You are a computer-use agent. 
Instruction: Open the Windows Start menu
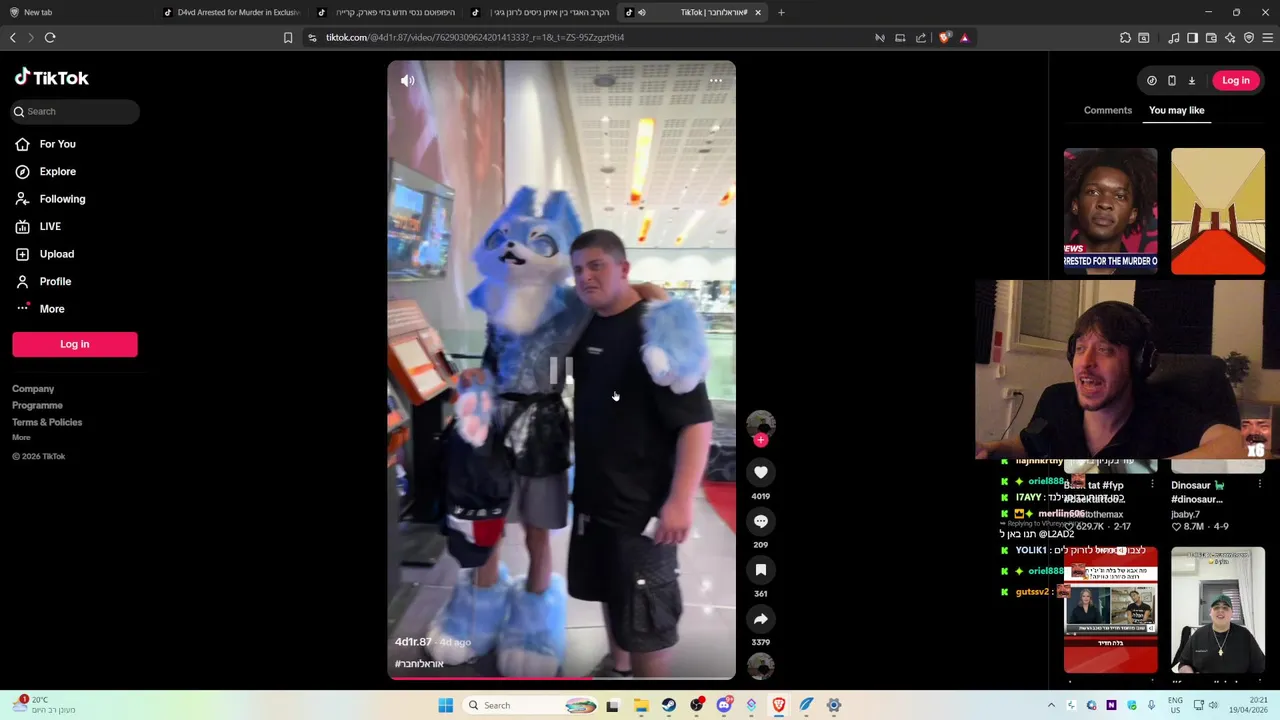[x=446, y=705]
